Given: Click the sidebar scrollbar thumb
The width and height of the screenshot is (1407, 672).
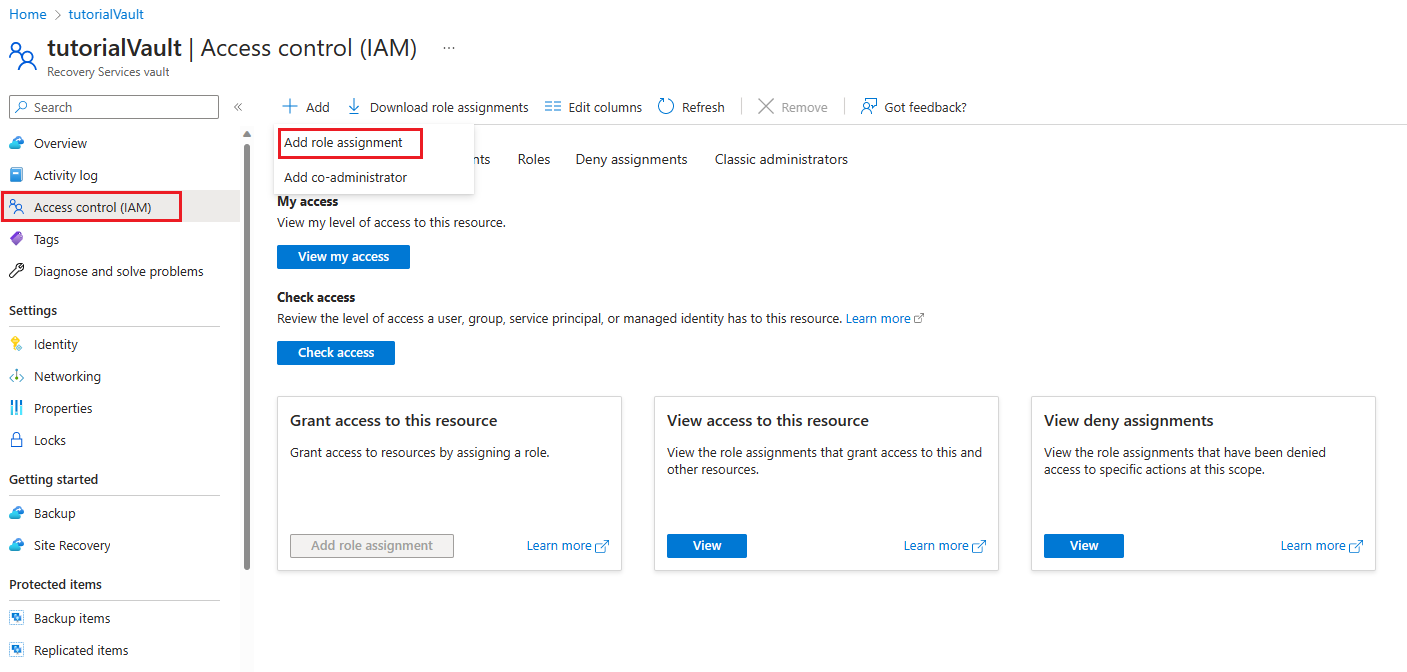Looking at the screenshot, I should [247, 355].
